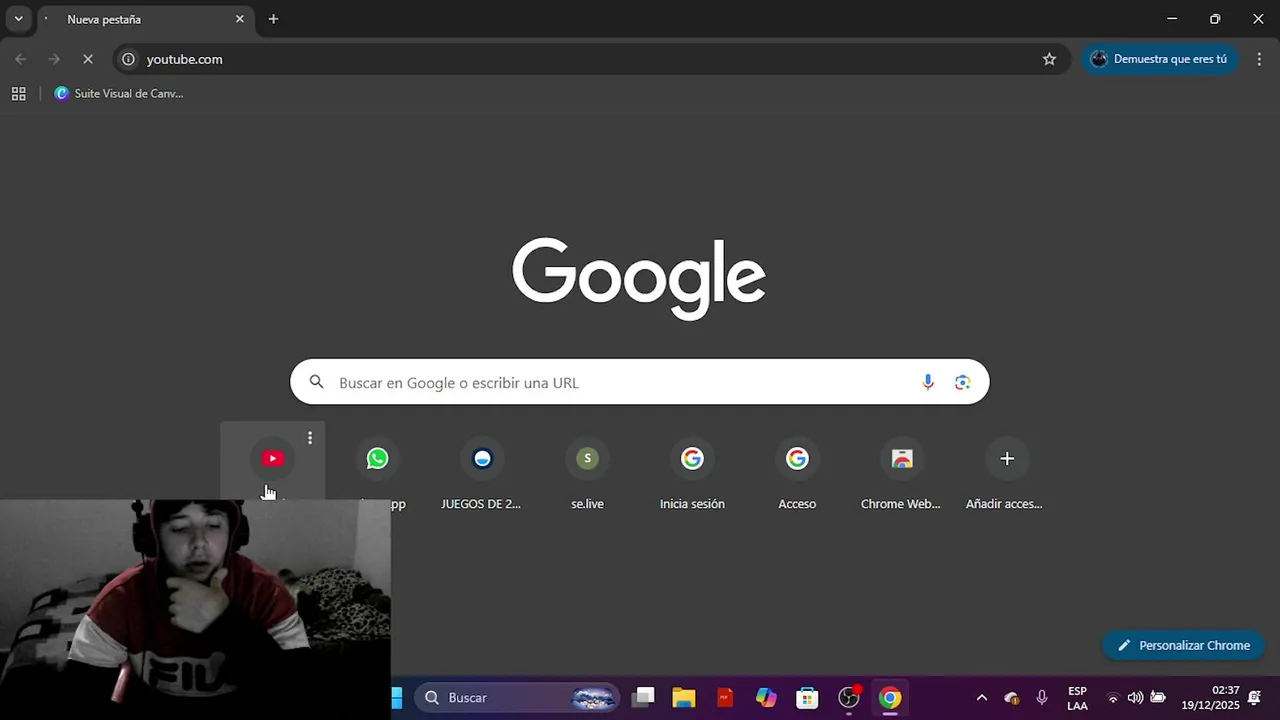Bookmark this tab with the star icon
This screenshot has height=720, width=1280.
[1049, 59]
